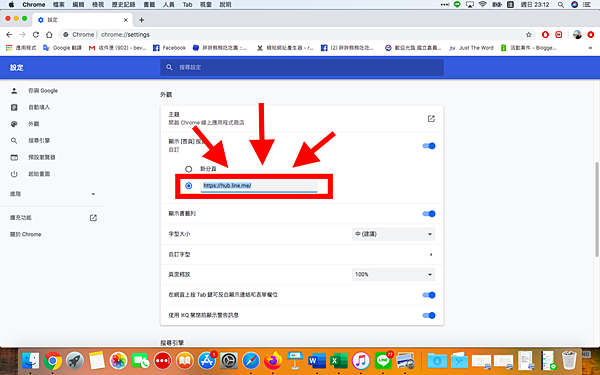600x375 pixels.
Task: Select the custom URL radio button
Action: (x=189, y=186)
